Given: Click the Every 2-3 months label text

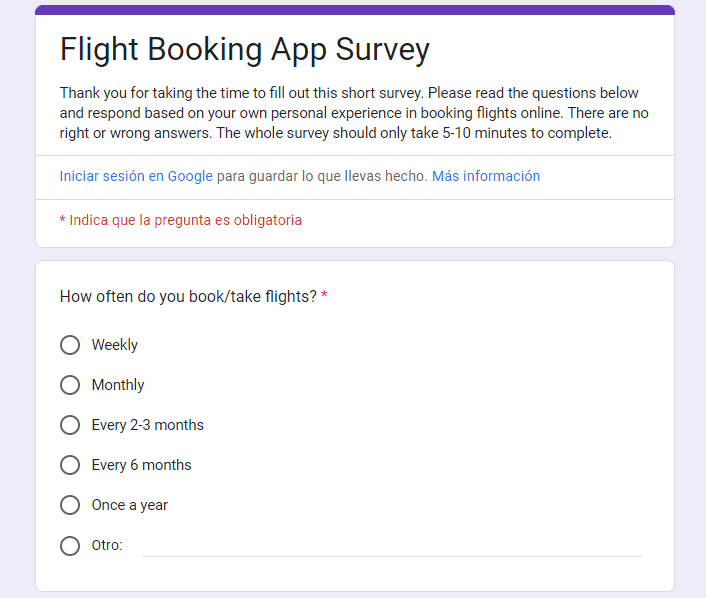Looking at the screenshot, I should click(148, 425).
